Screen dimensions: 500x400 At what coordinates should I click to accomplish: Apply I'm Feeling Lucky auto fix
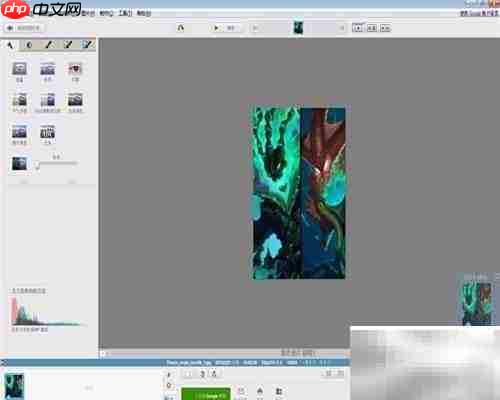click(19, 103)
